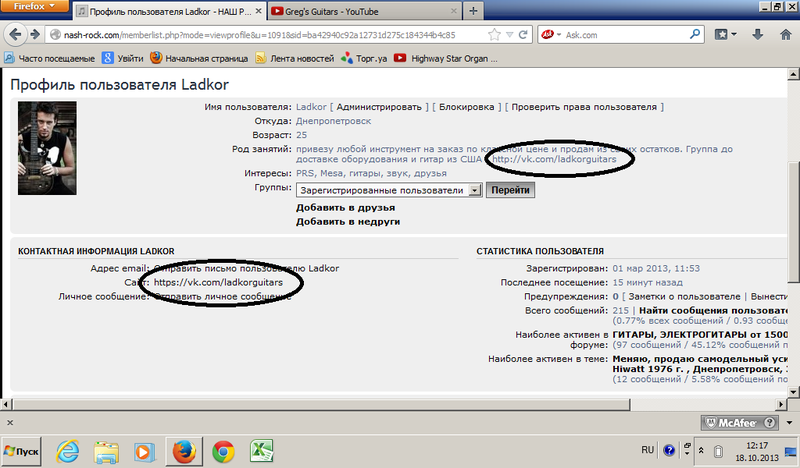The height and width of the screenshot is (468, 800).
Task: Open Google Chrome from the taskbar
Action: point(223,452)
